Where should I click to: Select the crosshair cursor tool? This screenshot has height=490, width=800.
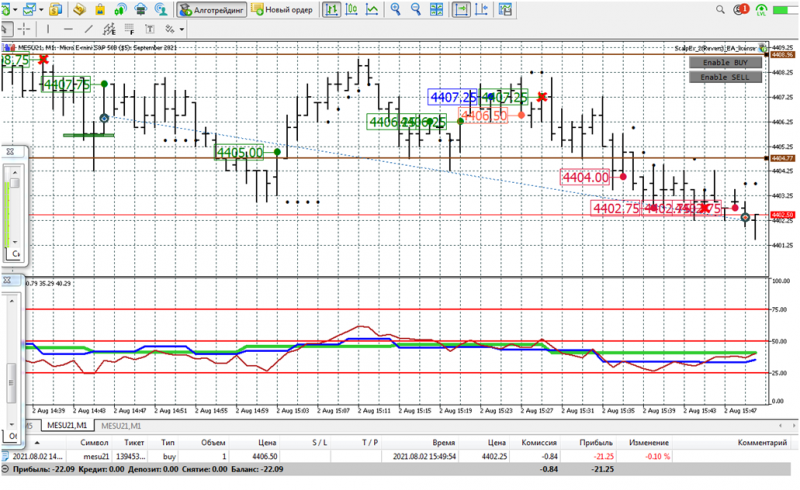click(24, 29)
